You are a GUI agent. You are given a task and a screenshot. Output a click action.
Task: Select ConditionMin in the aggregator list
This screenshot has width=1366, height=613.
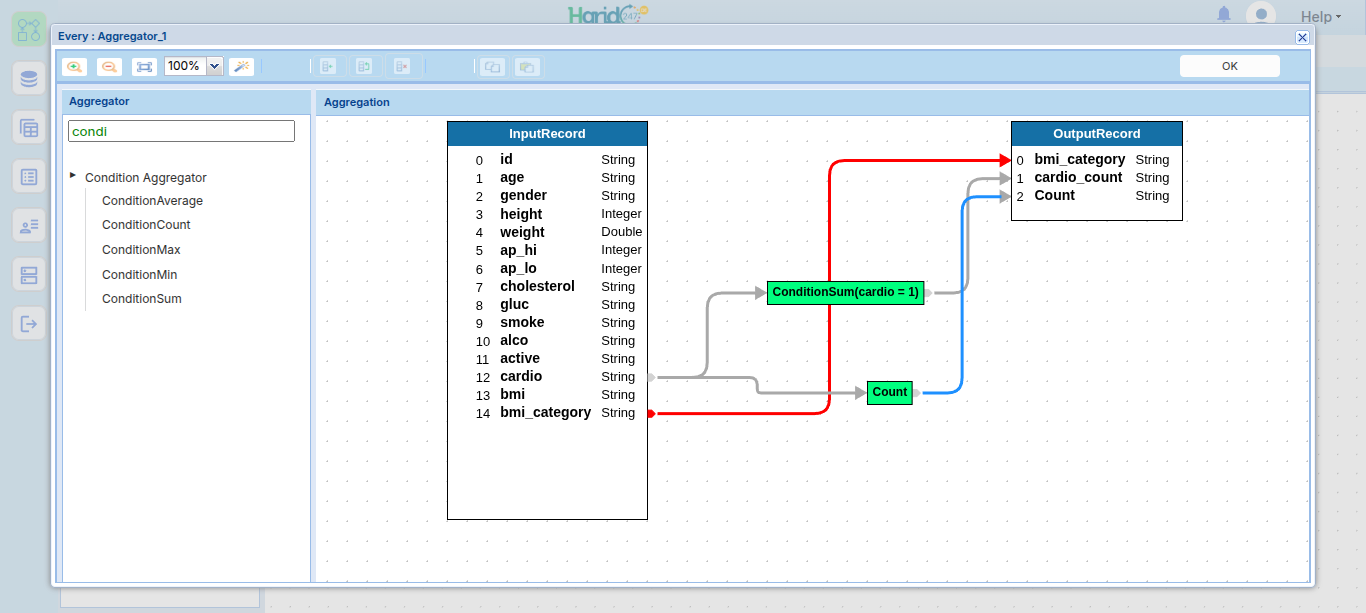pos(140,275)
